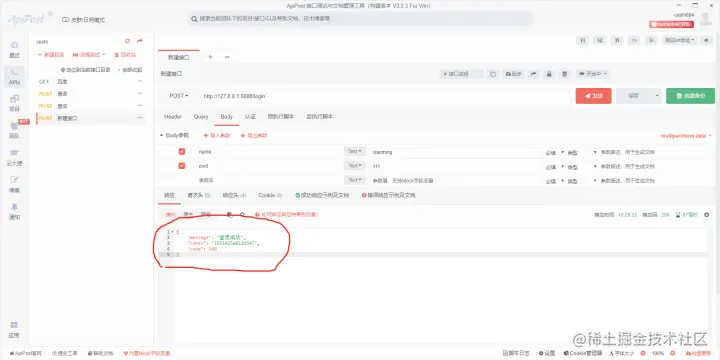Collapse the Body parameters section
The height and width of the screenshot is (360, 720).
(x=174, y=135)
